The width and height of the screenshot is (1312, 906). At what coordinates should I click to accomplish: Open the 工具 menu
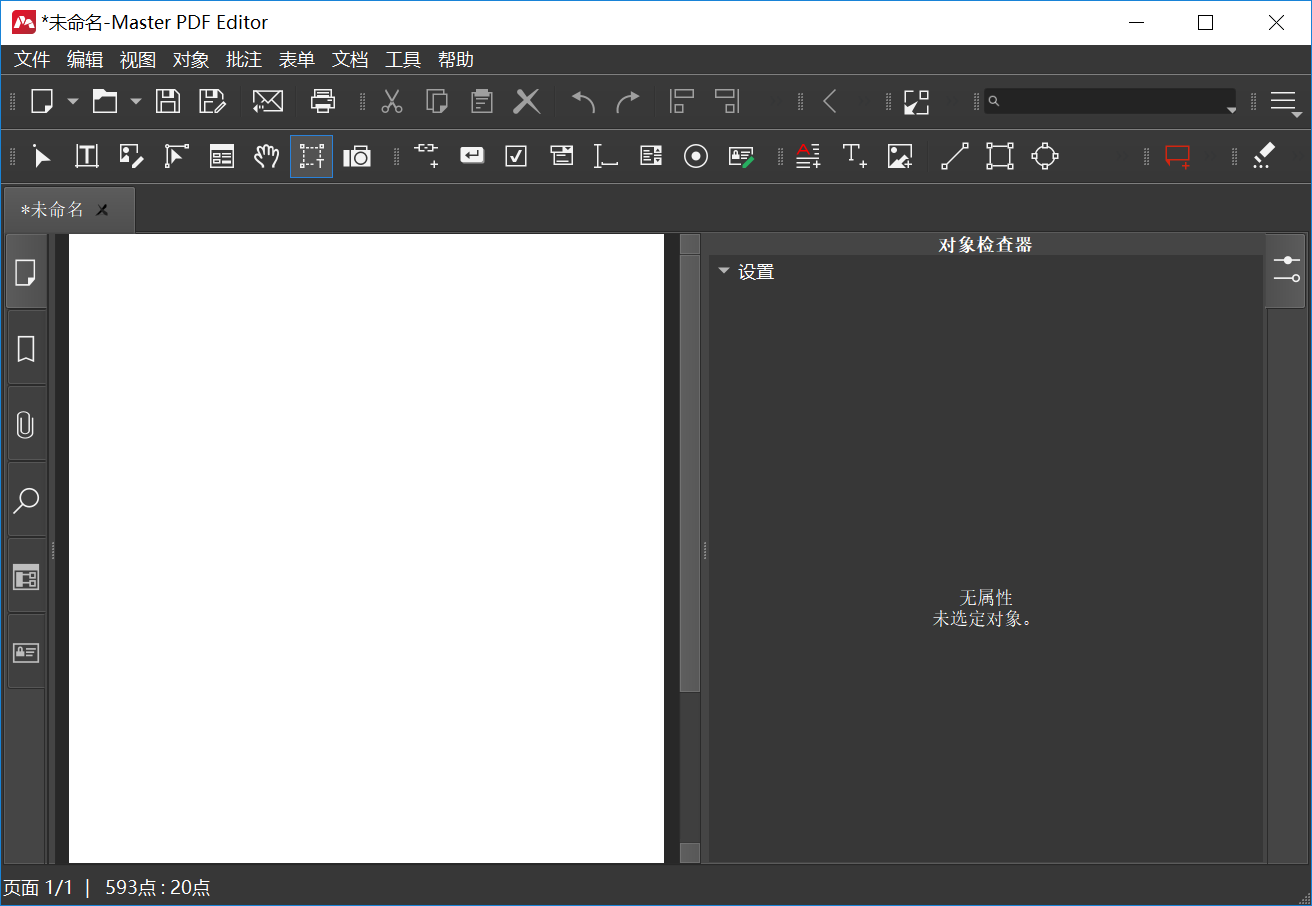click(x=403, y=60)
